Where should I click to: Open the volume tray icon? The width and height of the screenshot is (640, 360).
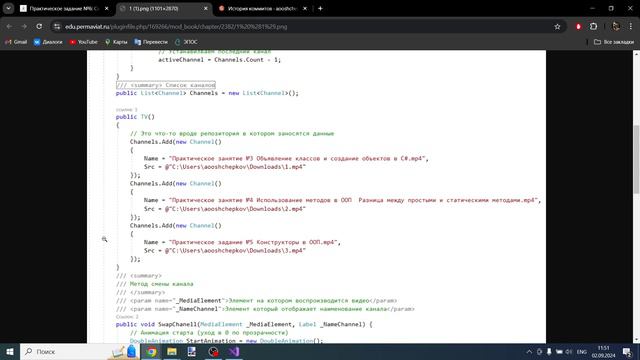569,351
